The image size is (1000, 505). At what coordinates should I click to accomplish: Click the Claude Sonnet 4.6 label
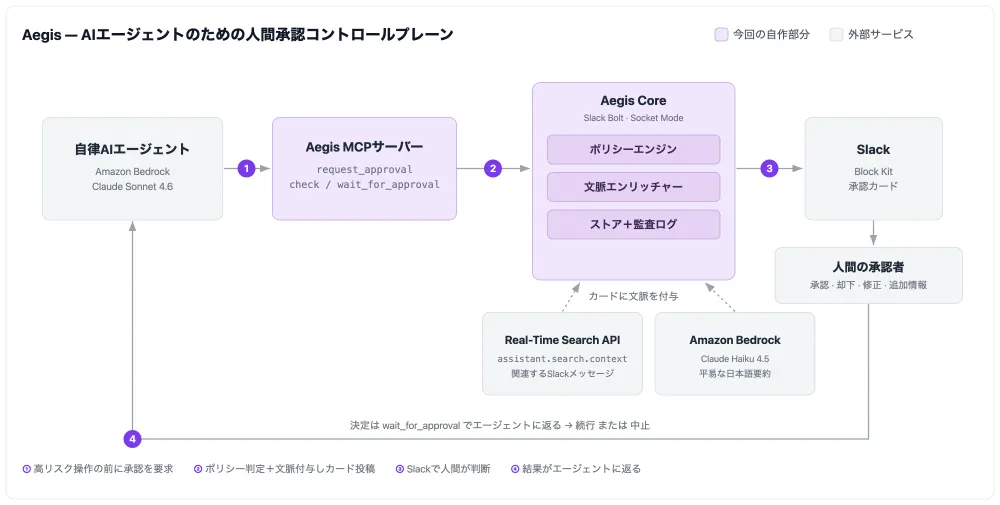pos(132,187)
